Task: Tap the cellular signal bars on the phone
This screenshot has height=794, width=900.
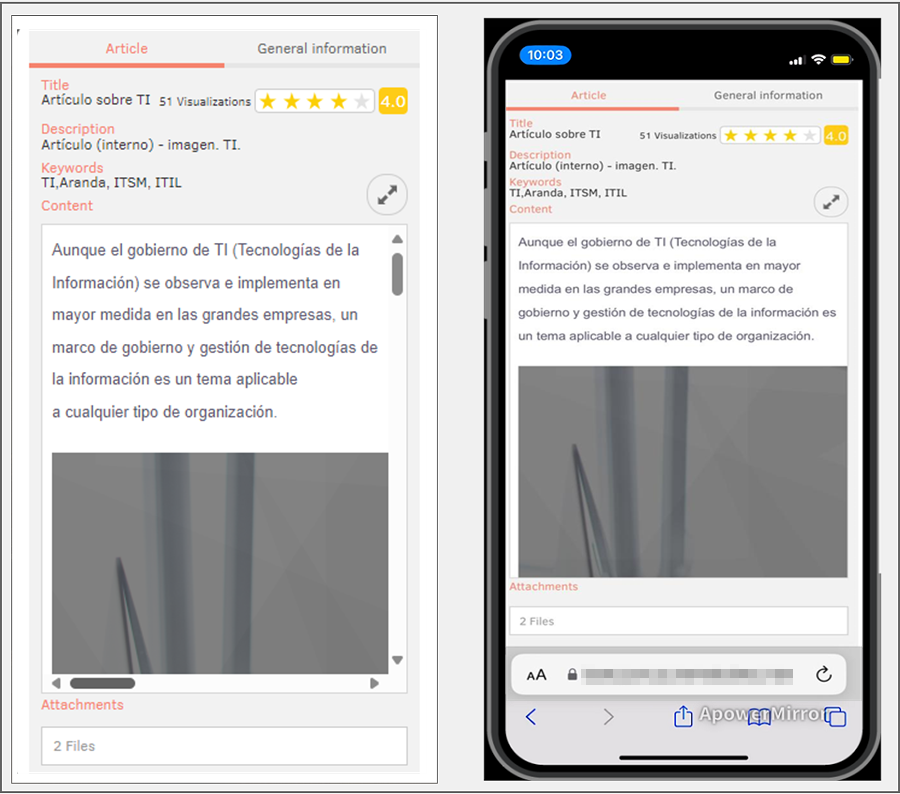Action: pyautogui.click(x=796, y=60)
